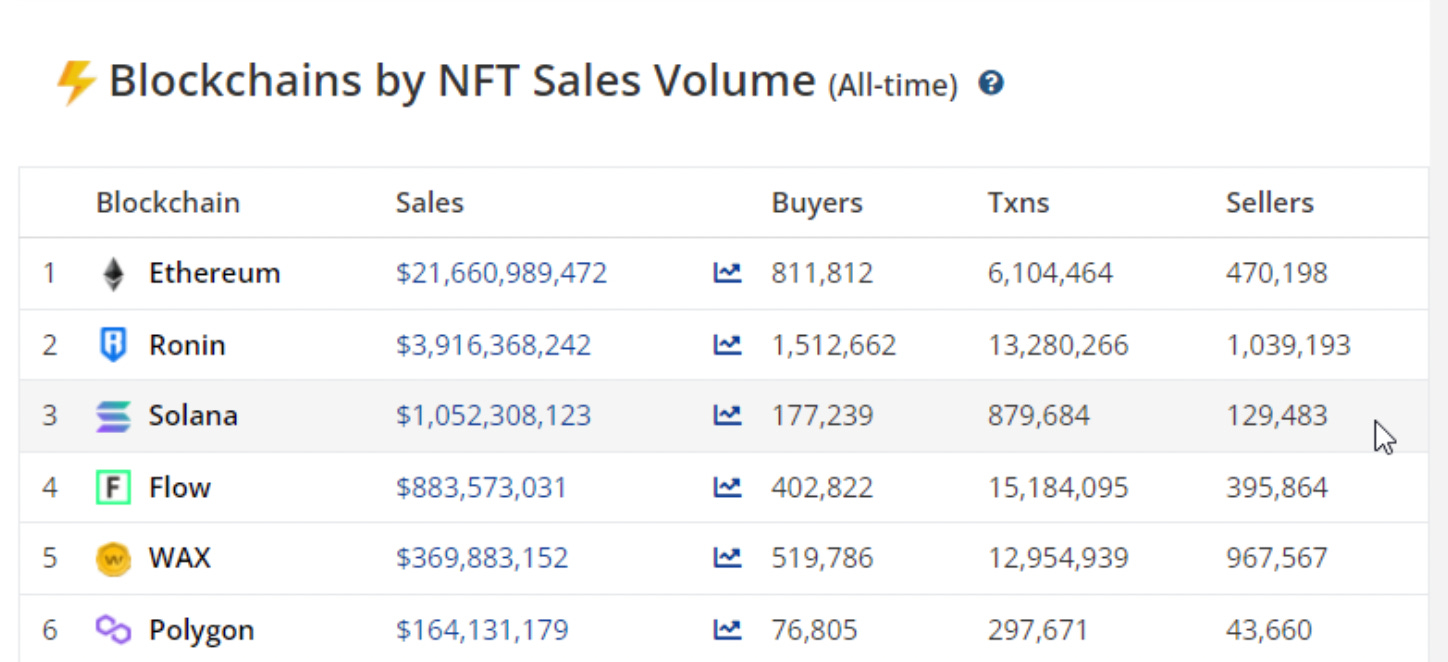
Task: Click Ronin sellers count 1,039,193
Action: (x=1288, y=345)
